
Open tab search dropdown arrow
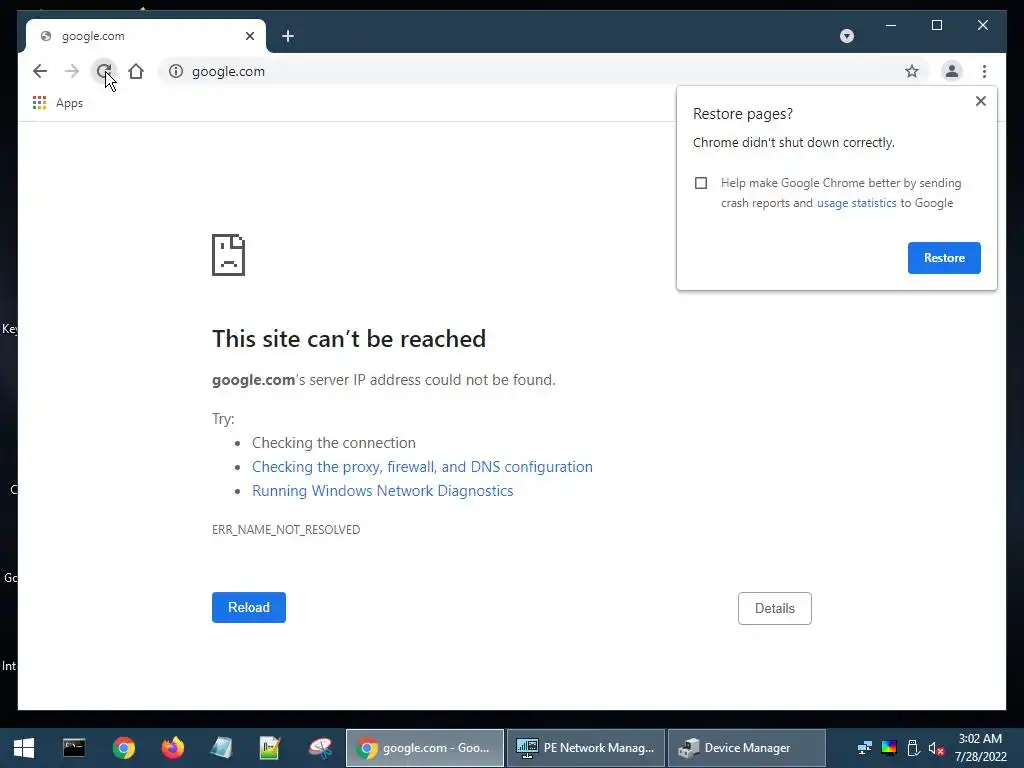[x=846, y=36]
